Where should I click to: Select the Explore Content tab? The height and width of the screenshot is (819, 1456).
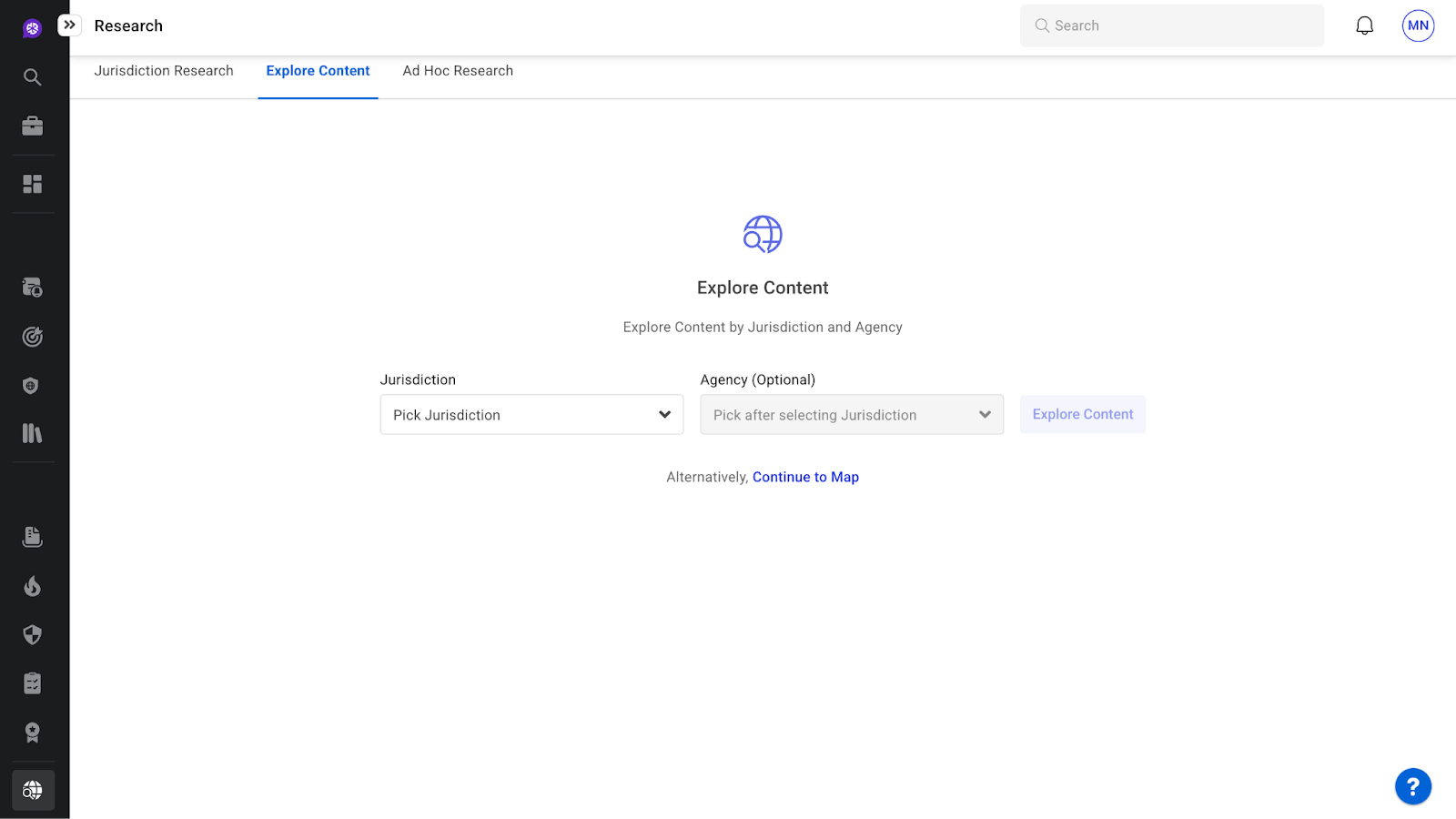point(318,71)
